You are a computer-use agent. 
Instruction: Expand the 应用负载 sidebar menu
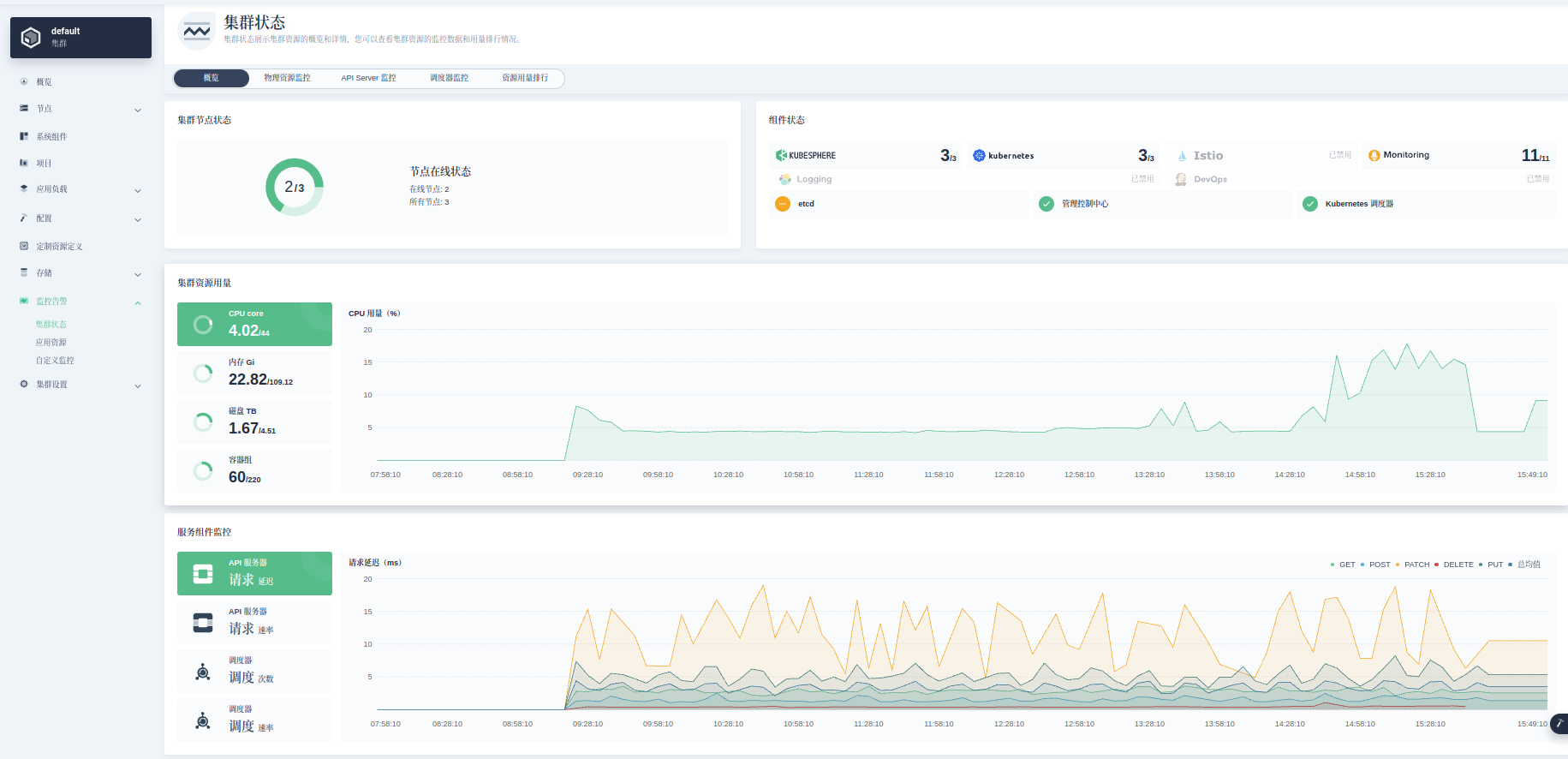click(x=138, y=190)
